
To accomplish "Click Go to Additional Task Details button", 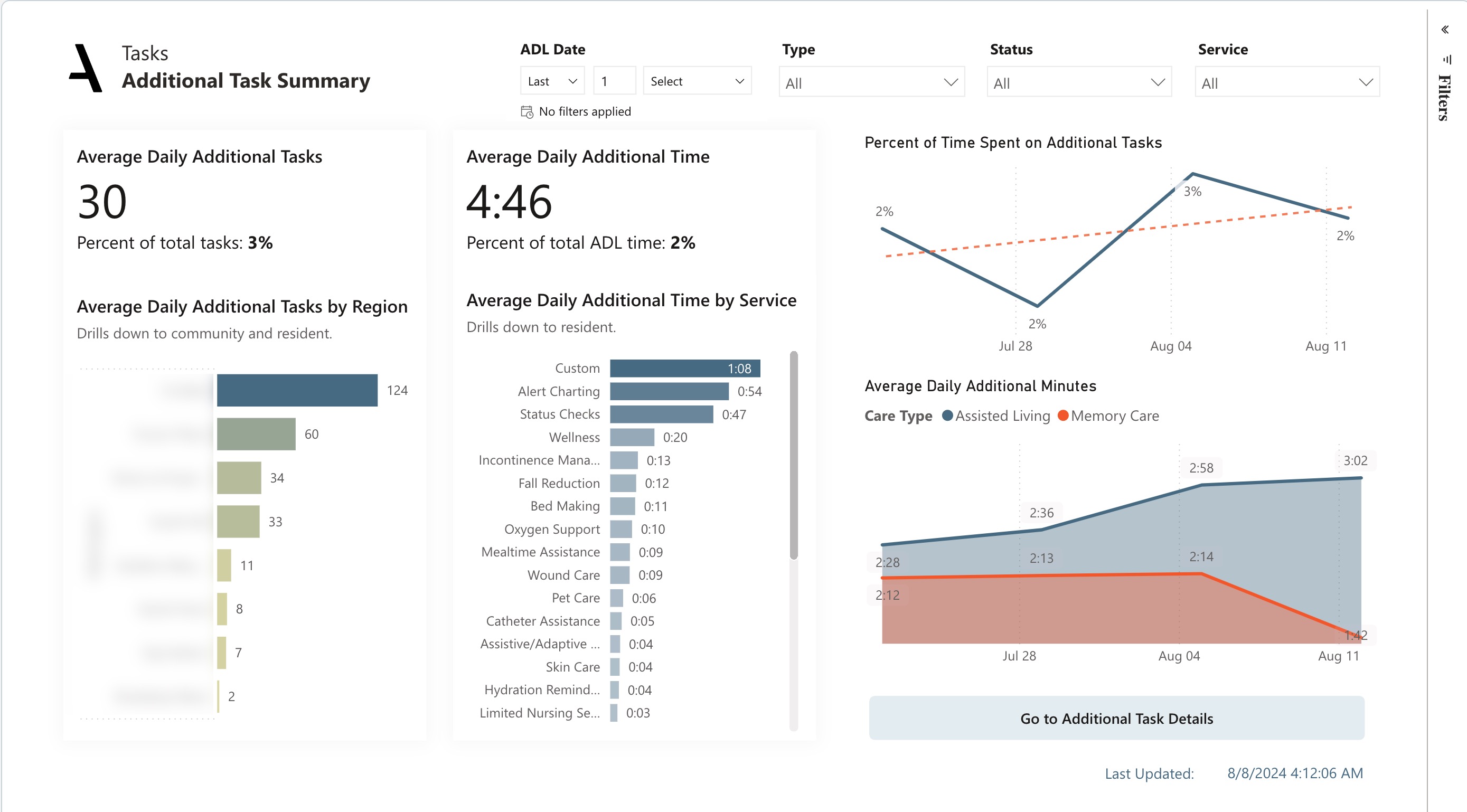I will tap(1116, 718).
